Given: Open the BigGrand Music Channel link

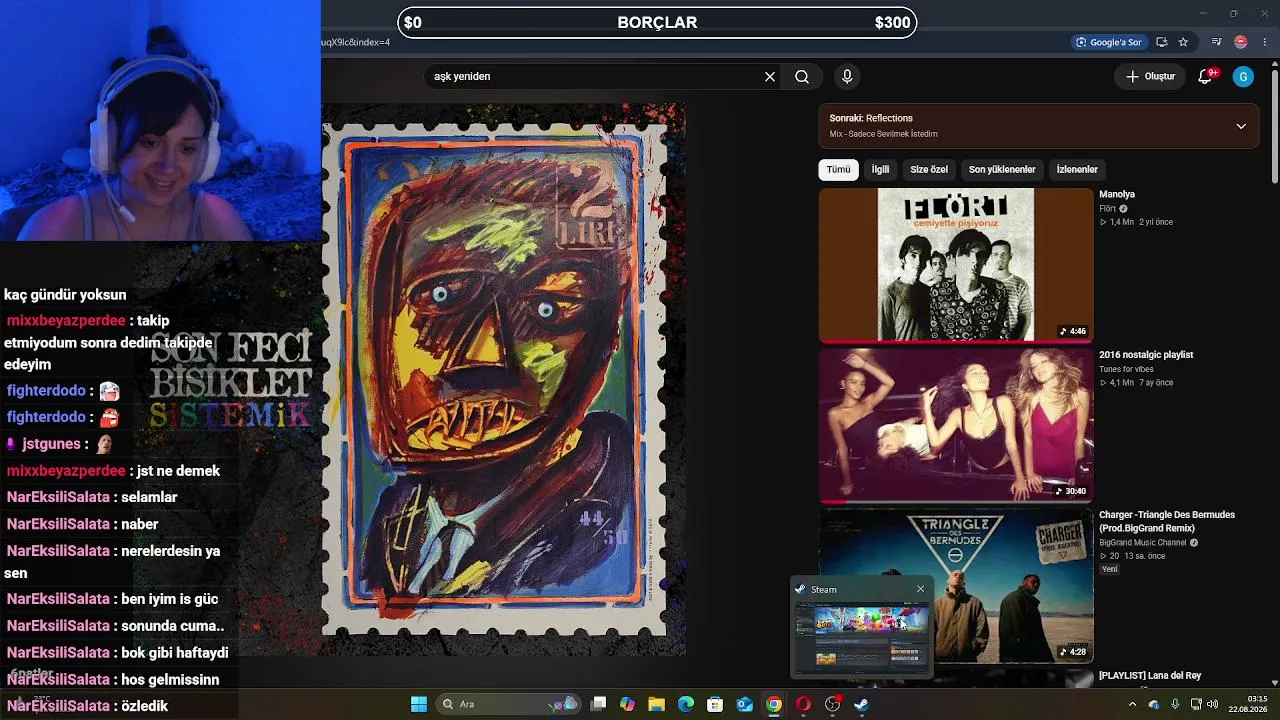Looking at the screenshot, I should click(x=1142, y=543).
